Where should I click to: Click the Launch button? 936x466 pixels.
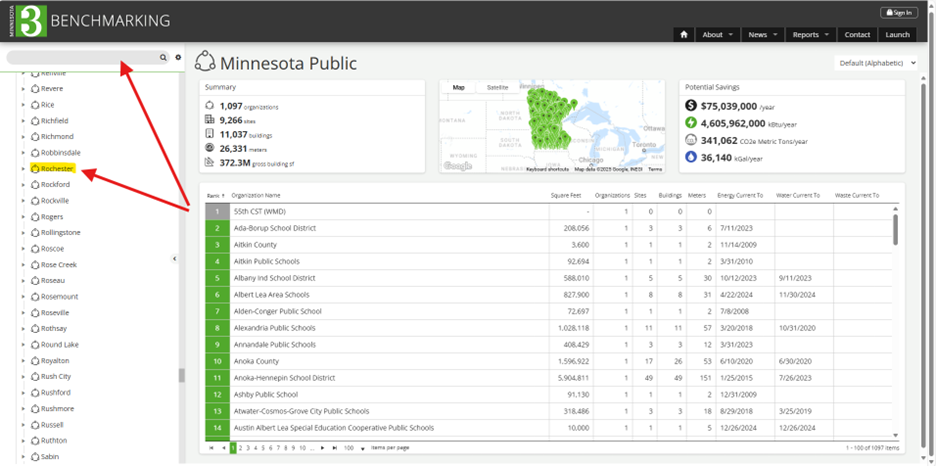pos(897,34)
